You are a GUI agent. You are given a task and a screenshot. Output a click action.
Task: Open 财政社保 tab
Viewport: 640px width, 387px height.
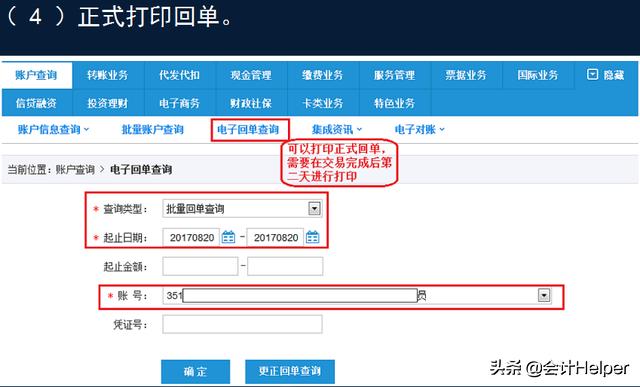(x=251, y=103)
